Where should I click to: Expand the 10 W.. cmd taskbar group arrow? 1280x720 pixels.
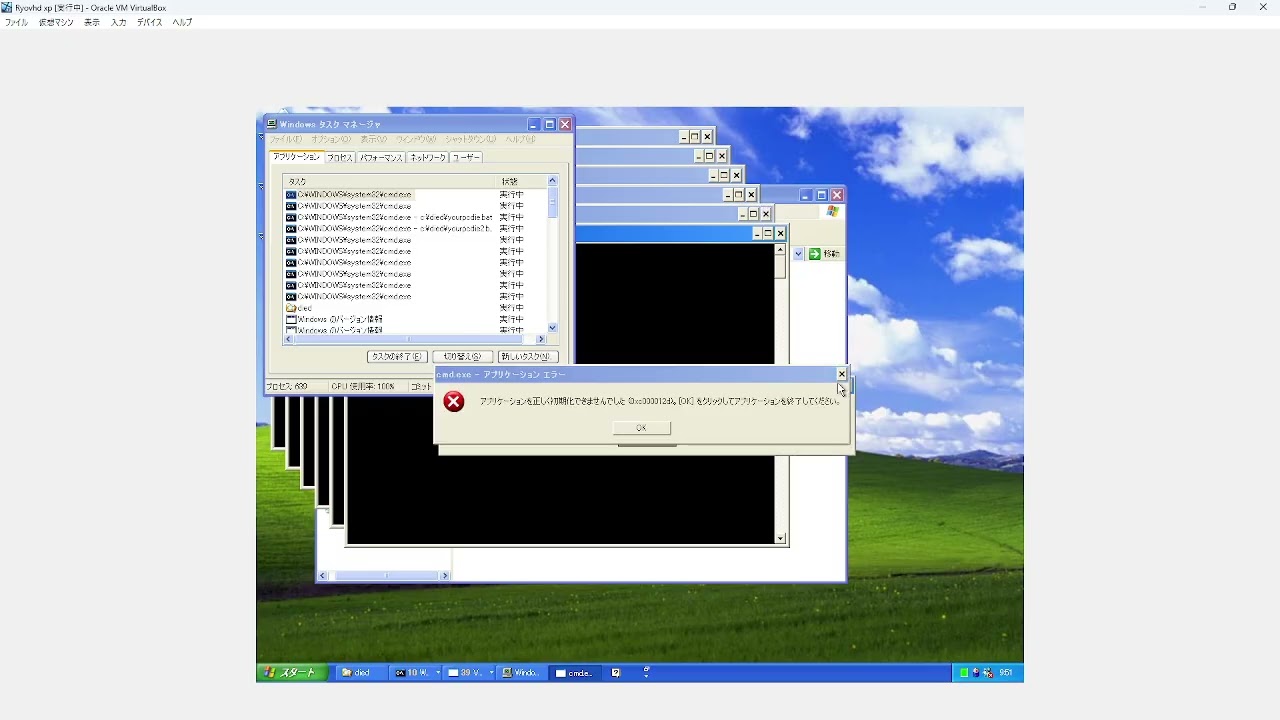(438, 673)
